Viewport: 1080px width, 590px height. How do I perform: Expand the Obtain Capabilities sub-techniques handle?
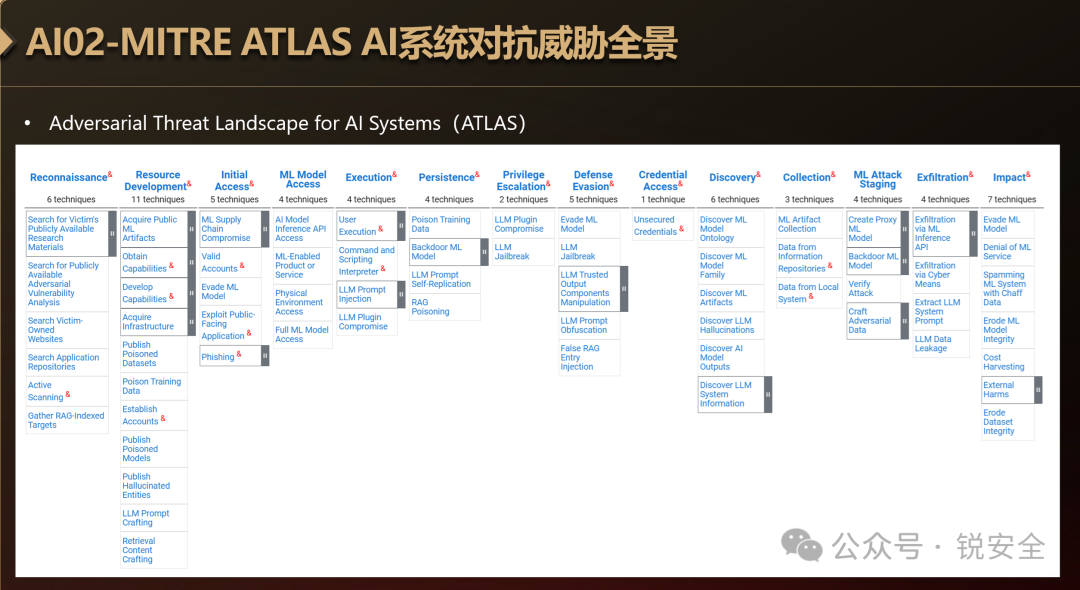point(191,262)
